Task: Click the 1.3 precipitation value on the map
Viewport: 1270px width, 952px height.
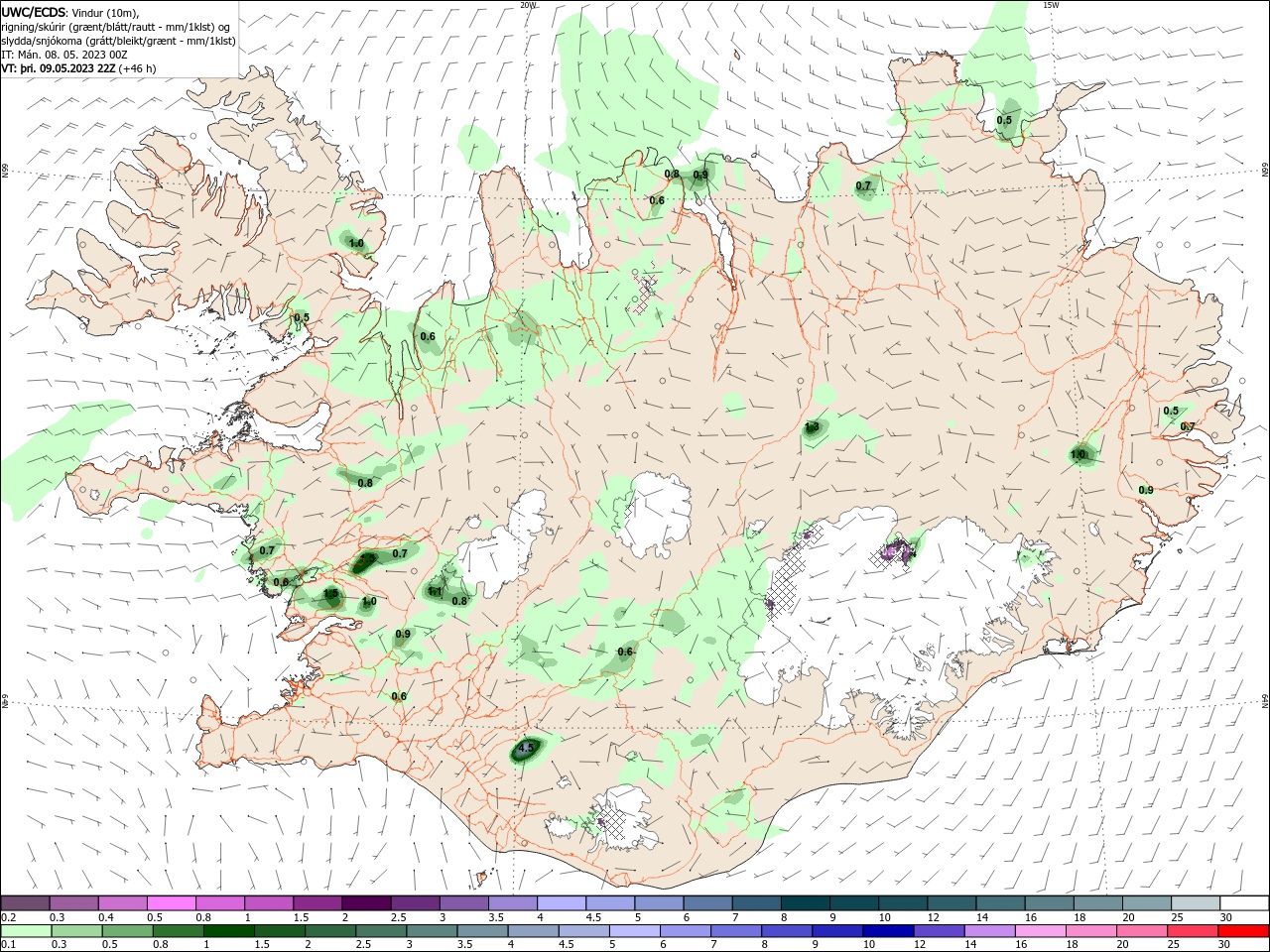Action: click(x=813, y=427)
